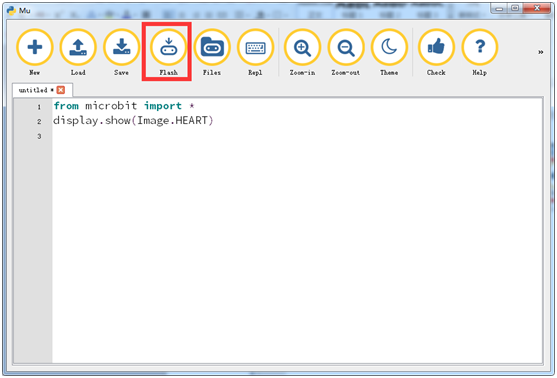The image size is (557, 378).
Task: Click empty line 3 in editor
Action: tap(297, 136)
